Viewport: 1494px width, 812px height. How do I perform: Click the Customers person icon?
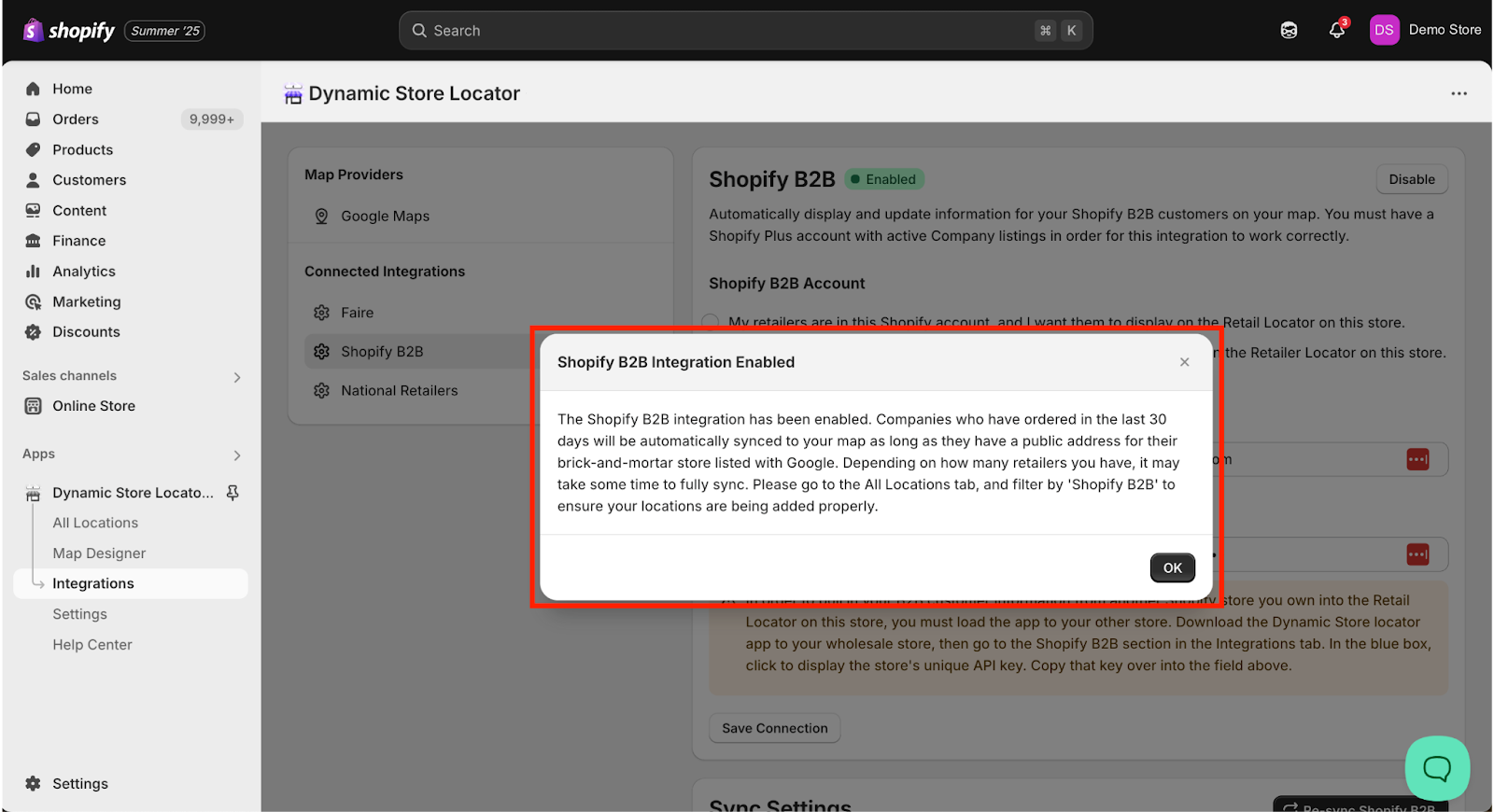[34, 180]
